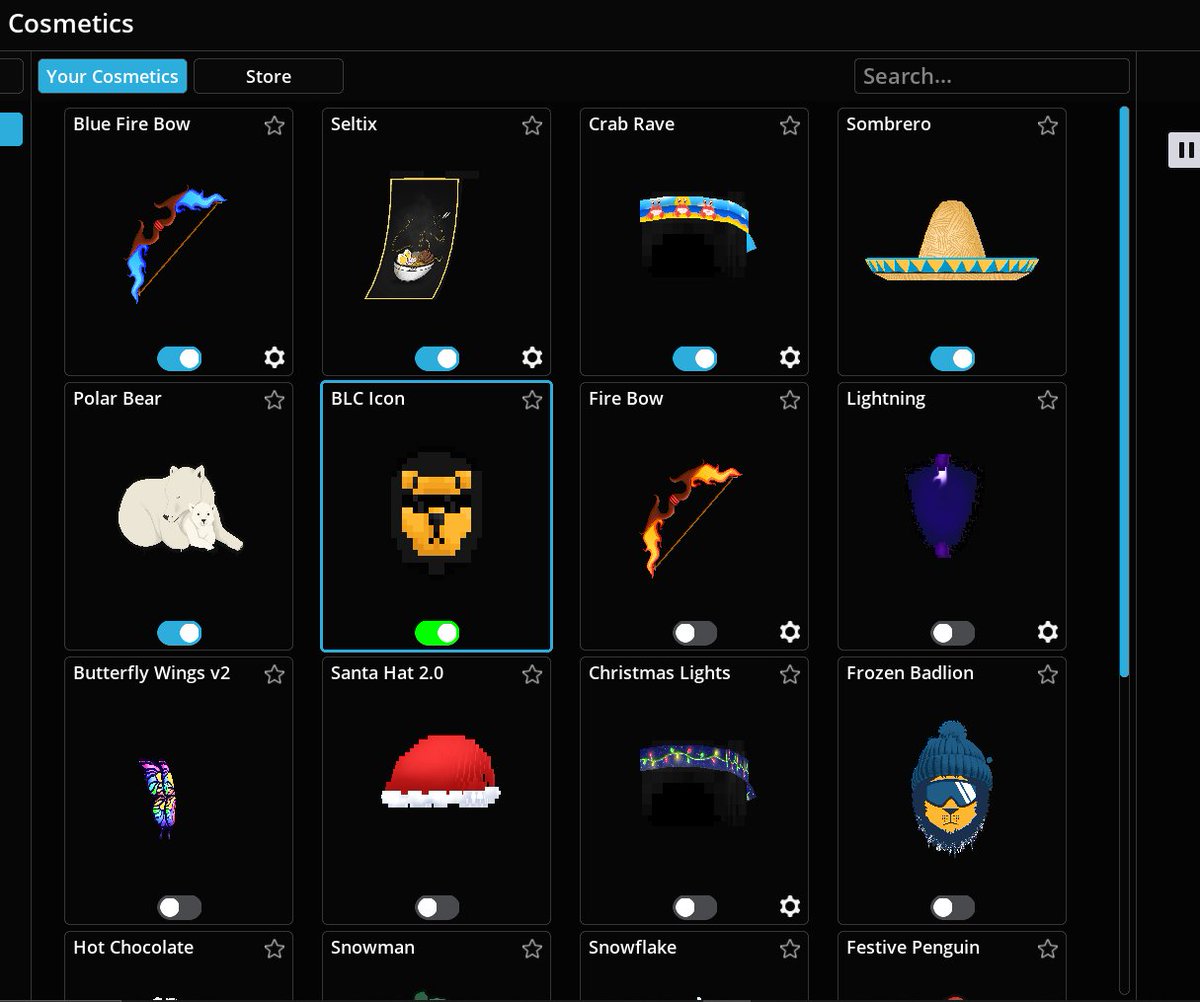
Task: Favorite Butterfly Wings v2
Action: 275,675
